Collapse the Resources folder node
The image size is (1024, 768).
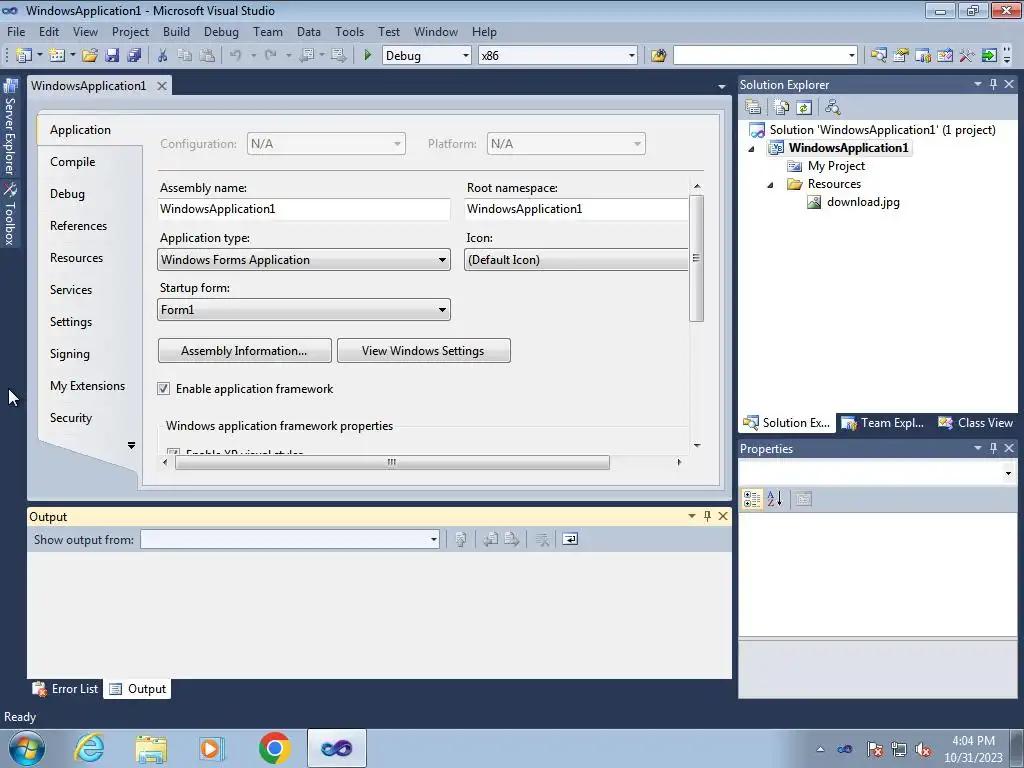pos(771,185)
